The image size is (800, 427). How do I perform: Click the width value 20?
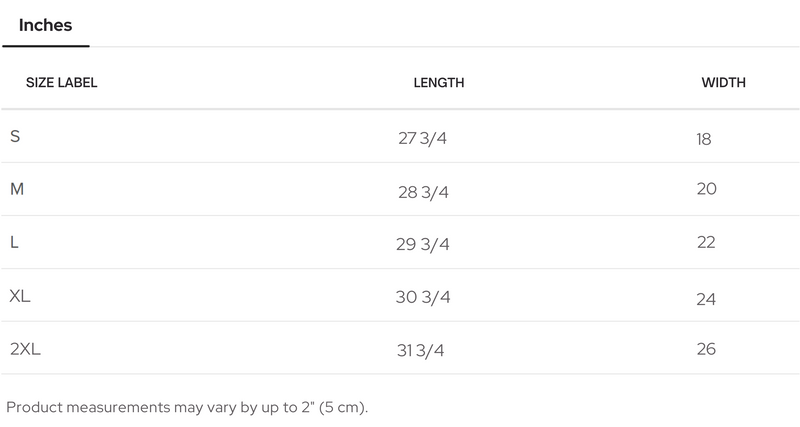[706, 189]
